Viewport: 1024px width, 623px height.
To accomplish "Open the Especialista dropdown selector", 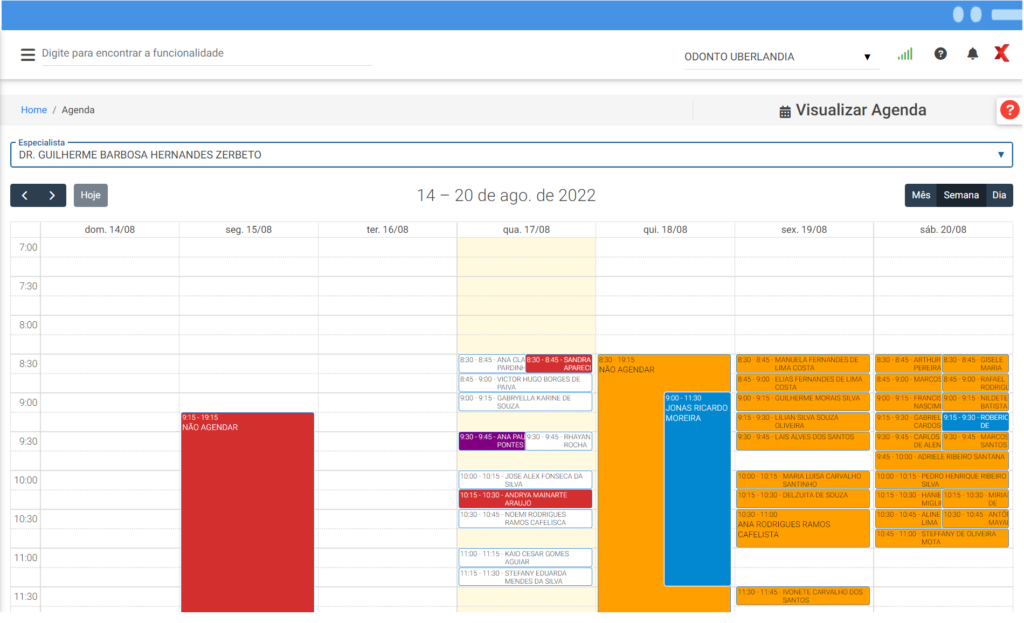I will coord(511,155).
